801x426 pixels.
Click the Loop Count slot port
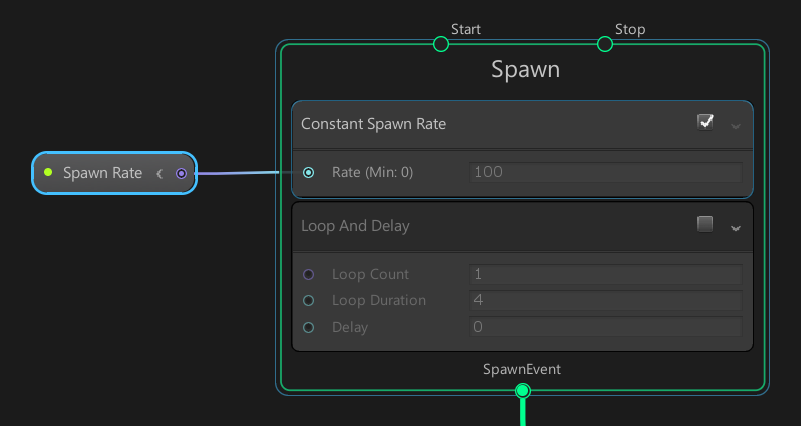pyautogui.click(x=308, y=274)
